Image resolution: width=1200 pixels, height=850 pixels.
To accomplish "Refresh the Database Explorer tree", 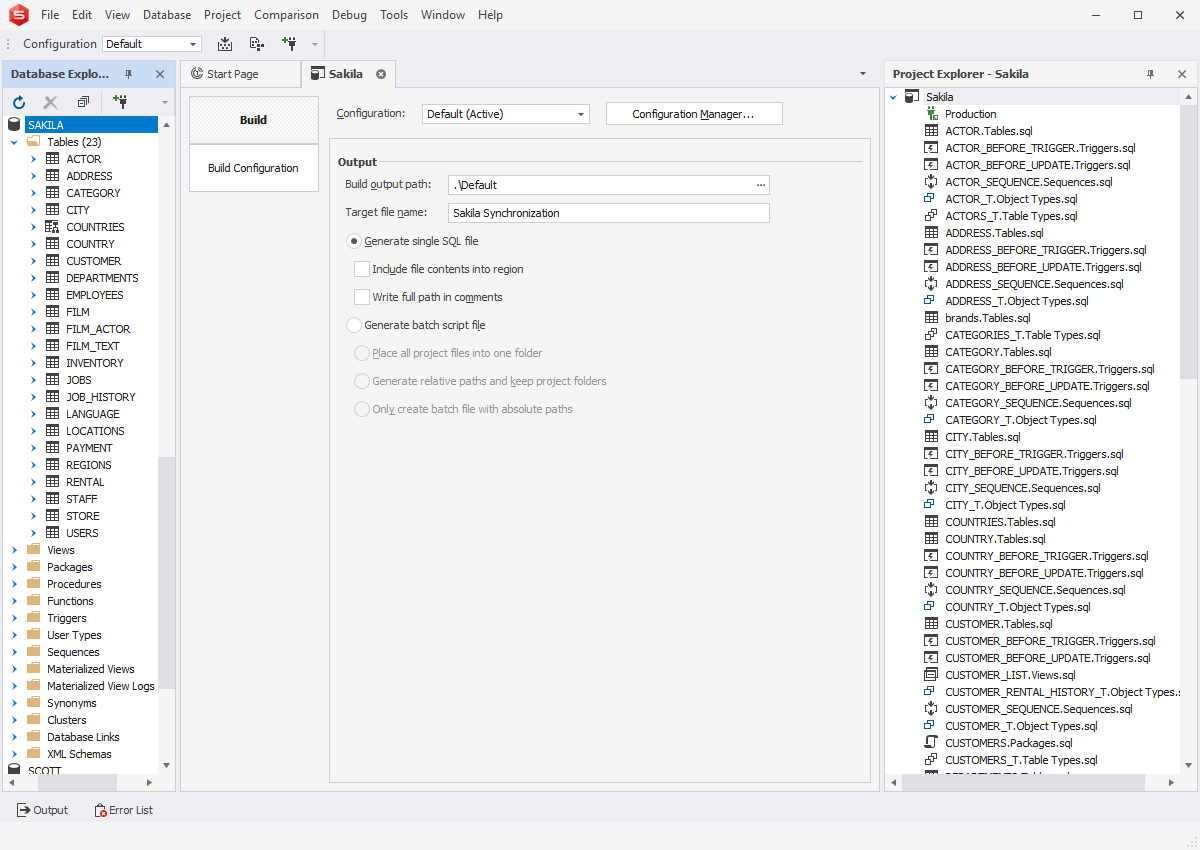I will (x=19, y=102).
